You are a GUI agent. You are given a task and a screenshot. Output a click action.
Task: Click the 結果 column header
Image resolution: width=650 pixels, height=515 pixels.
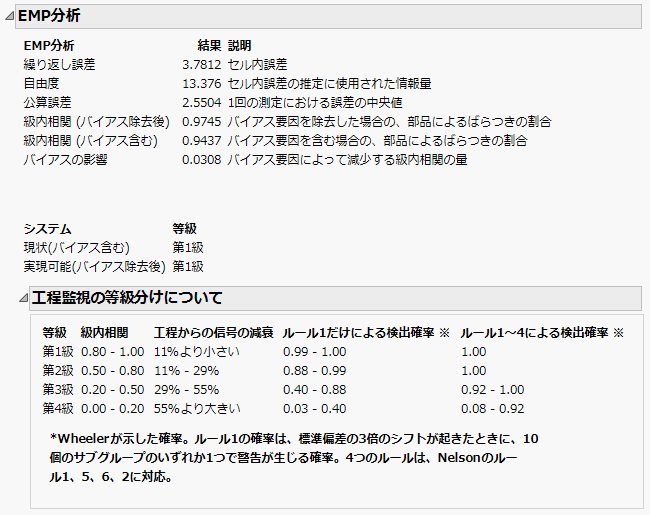click(x=209, y=46)
